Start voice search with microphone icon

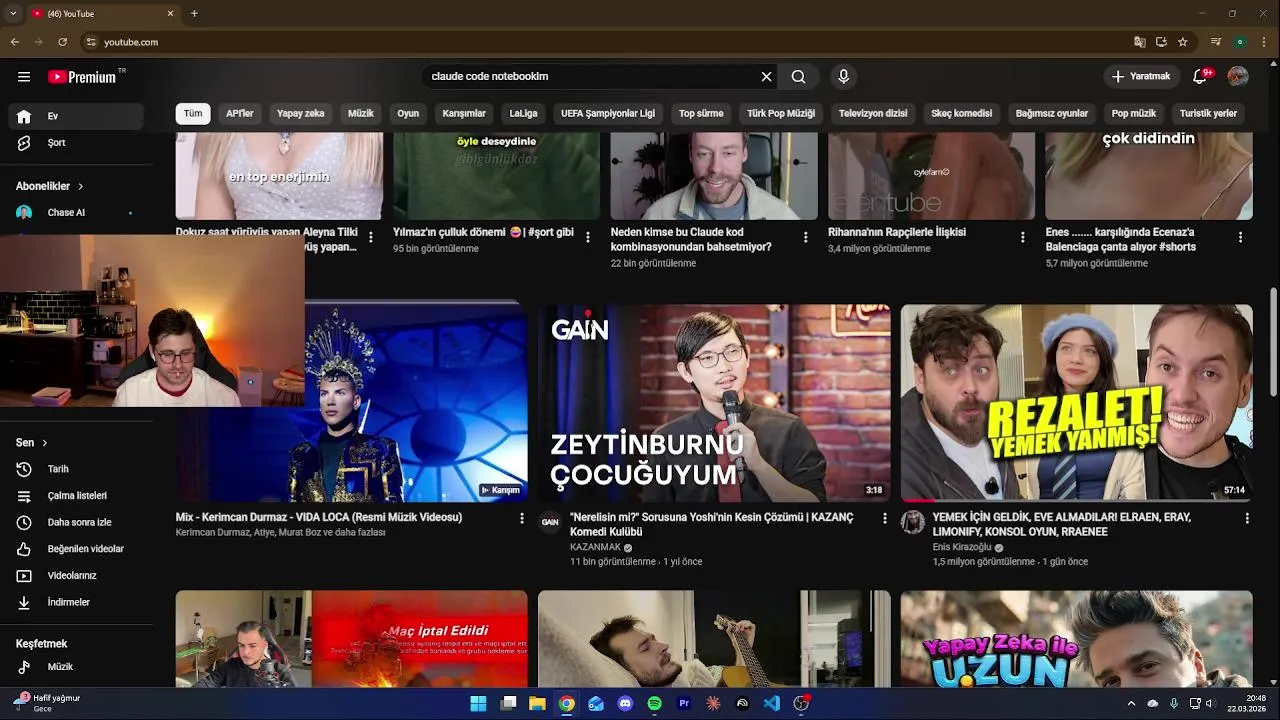coord(843,77)
